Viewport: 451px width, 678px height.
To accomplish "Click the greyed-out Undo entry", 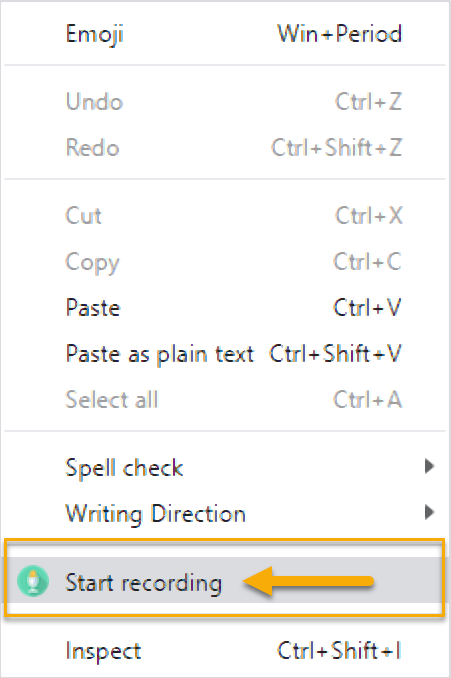I will (225, 102).
